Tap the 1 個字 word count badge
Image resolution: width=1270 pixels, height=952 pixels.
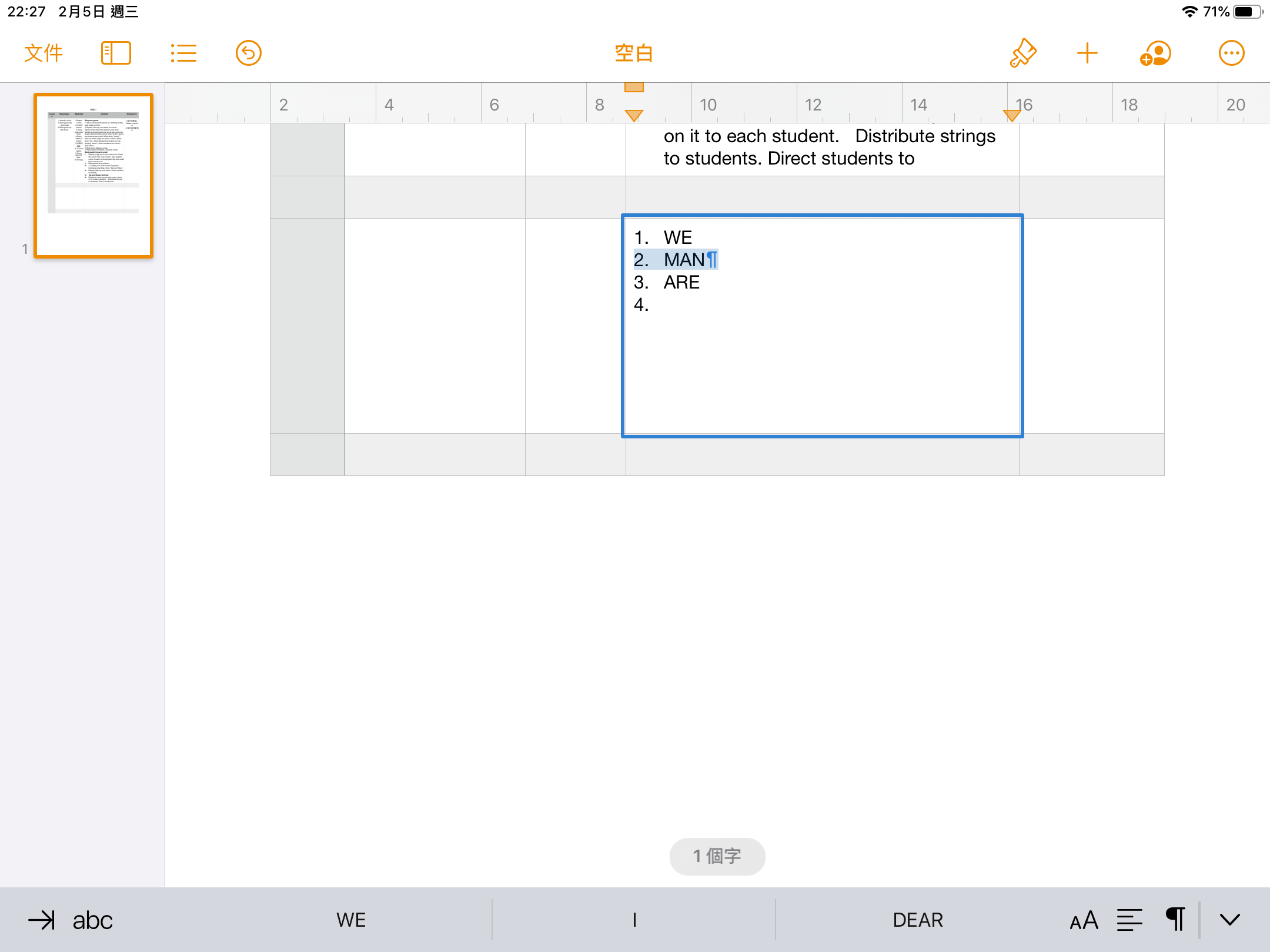point(717,856)
